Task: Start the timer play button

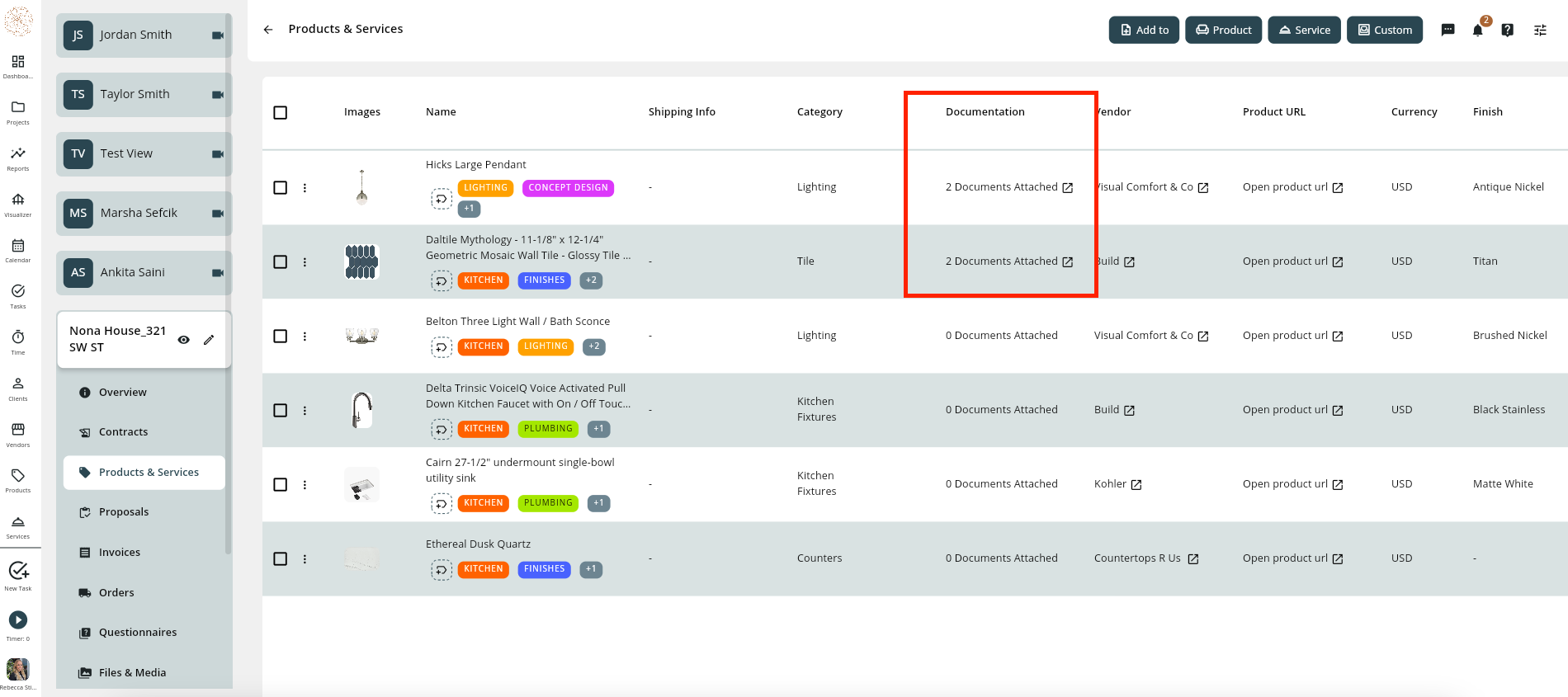Action: (18, 619)
